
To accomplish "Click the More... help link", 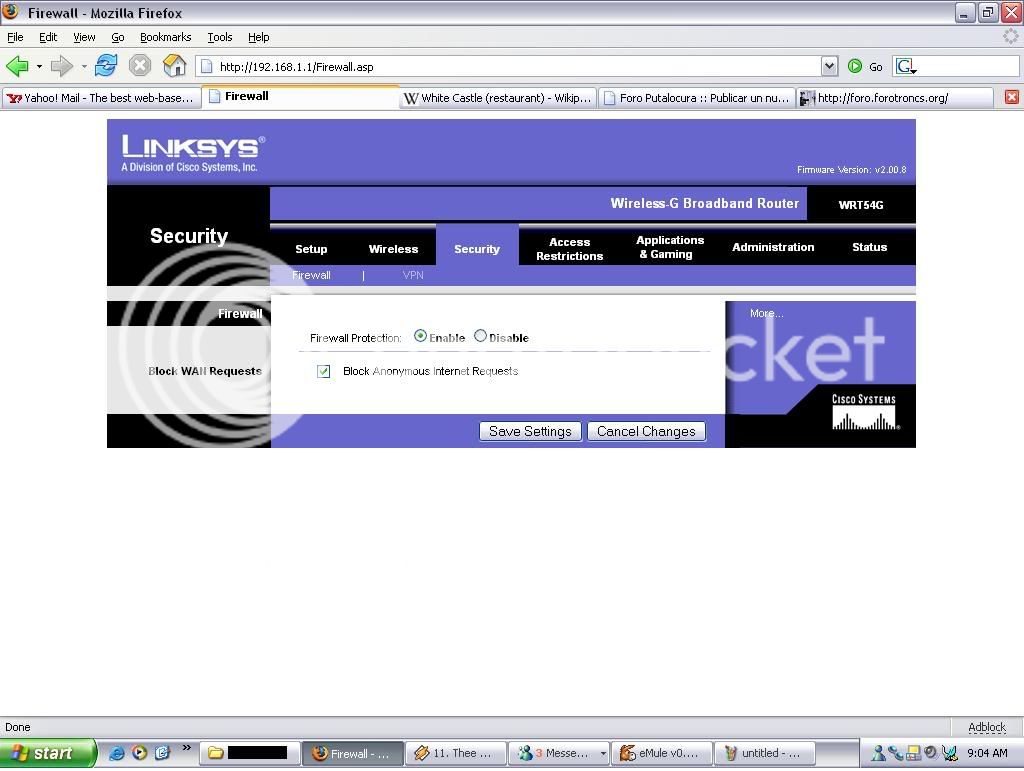I will (767, 313).
